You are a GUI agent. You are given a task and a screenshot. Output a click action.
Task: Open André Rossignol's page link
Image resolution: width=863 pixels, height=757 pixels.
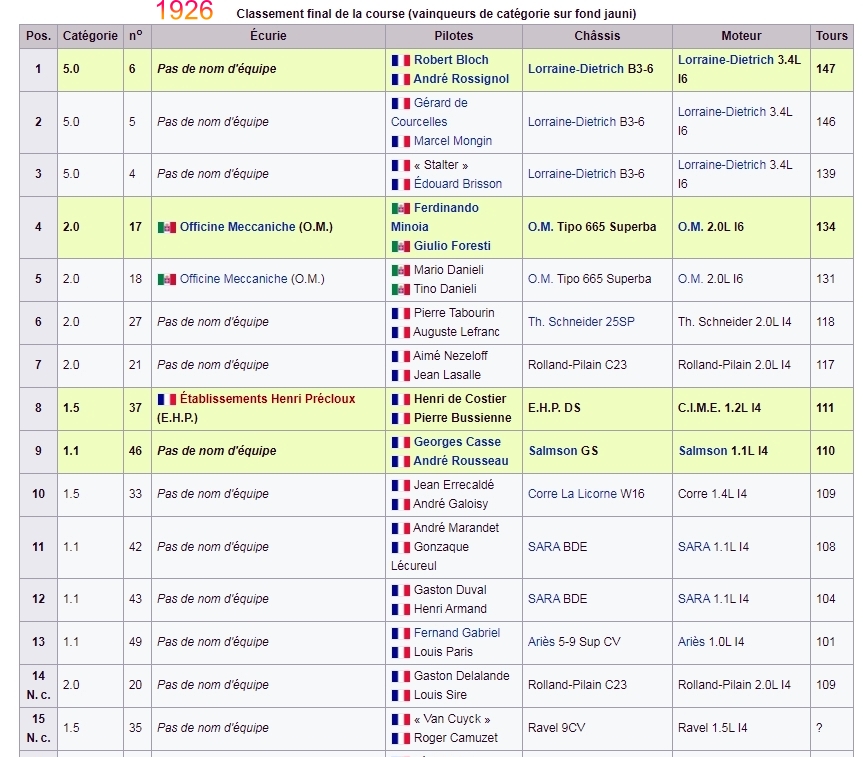pos(461,79)
